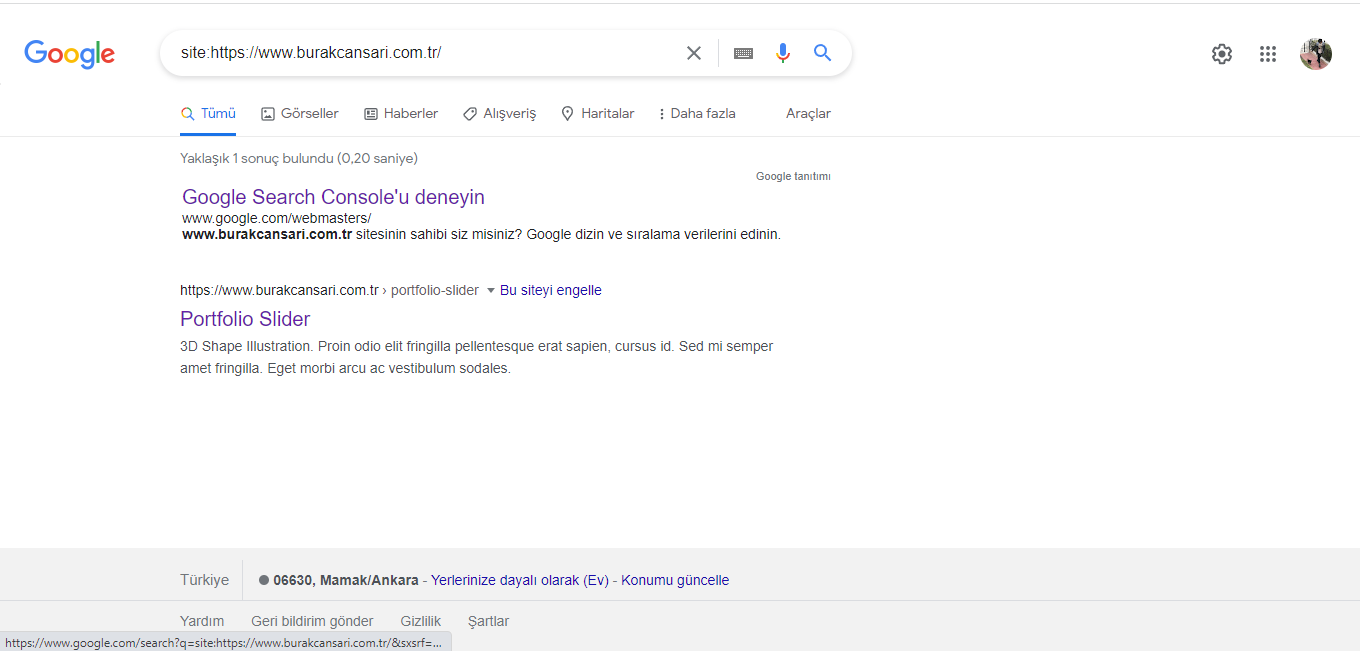This screenshot has height=651, width=1360.
Task: Open Google Search Console'u deneyin link
Action: [x=333, y=197]
